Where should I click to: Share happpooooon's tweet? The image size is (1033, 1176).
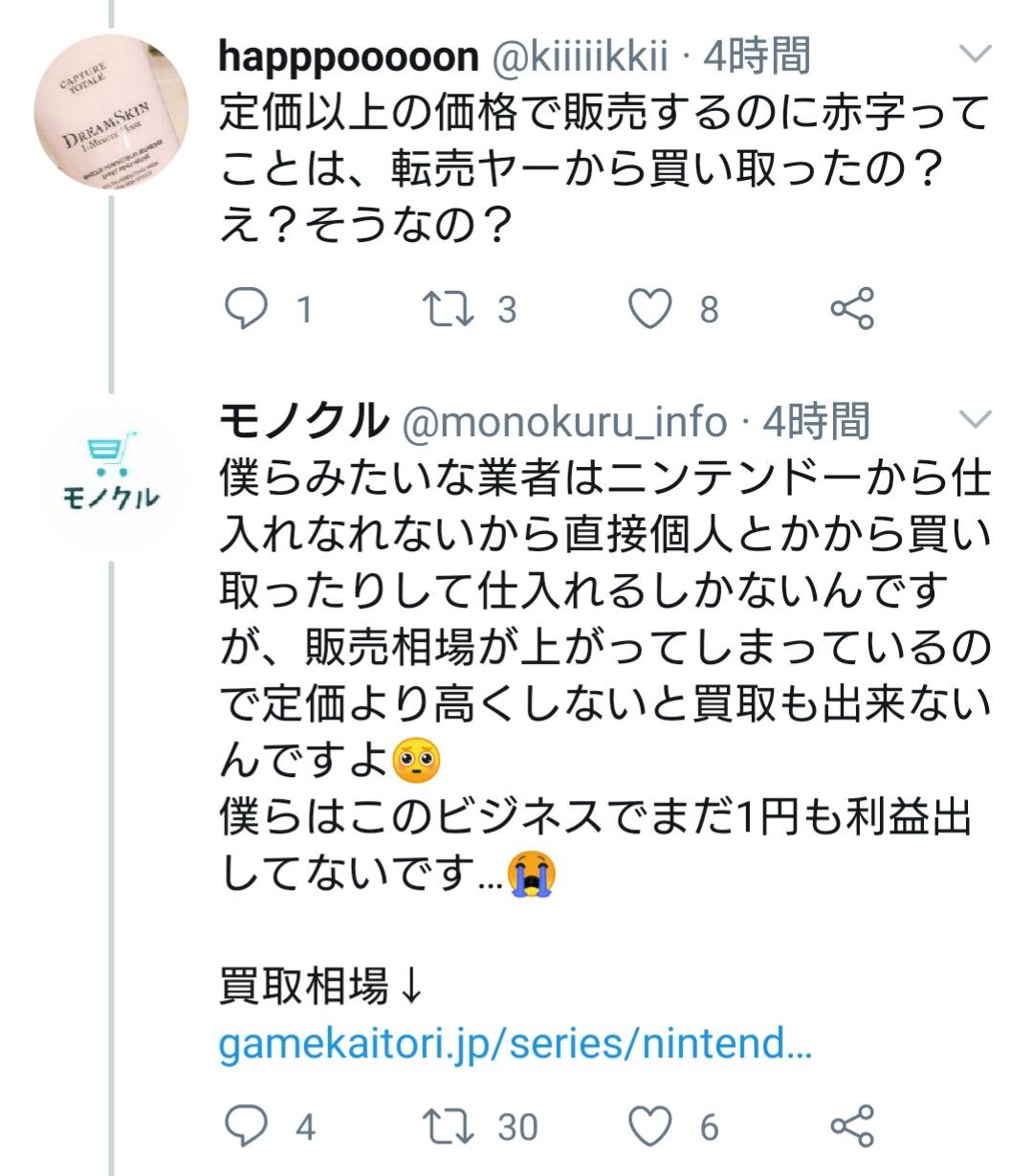point(851,309)
